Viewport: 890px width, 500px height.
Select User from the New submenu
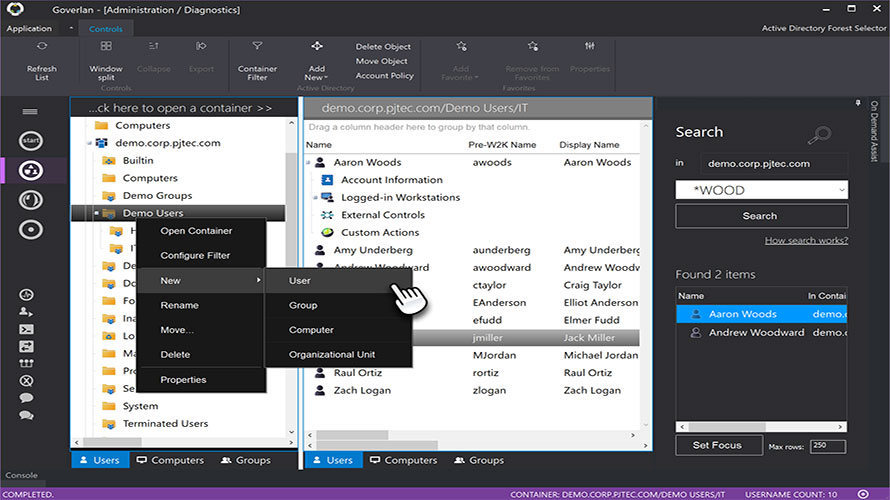pos(300,281)
